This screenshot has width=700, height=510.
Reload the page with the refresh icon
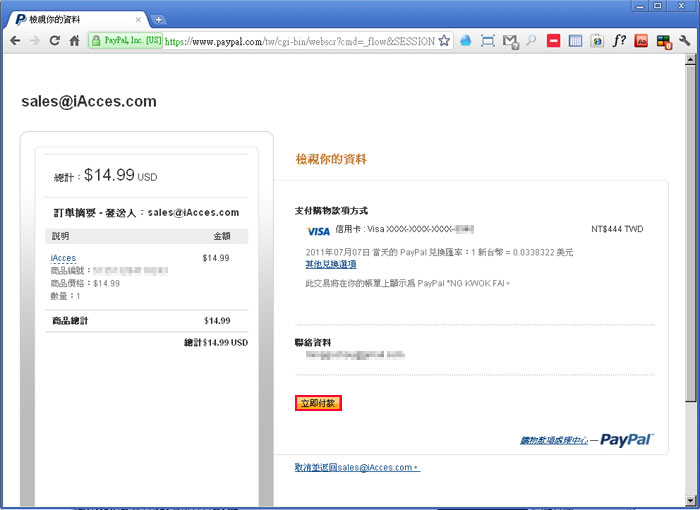click(54, 41)
